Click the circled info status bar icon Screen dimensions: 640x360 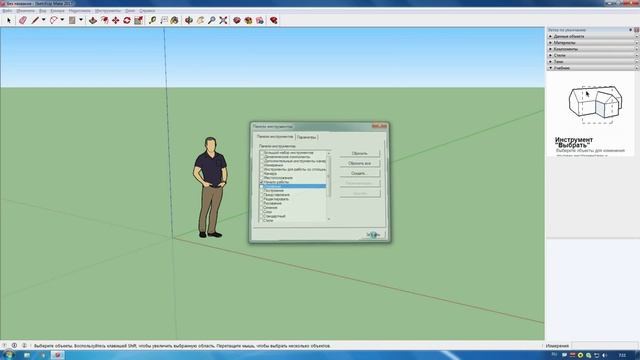coord(14,345)
